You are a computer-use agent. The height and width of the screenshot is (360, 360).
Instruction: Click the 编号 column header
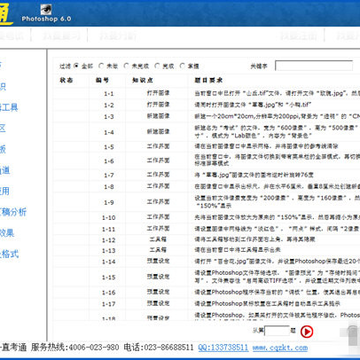point(102,80)
